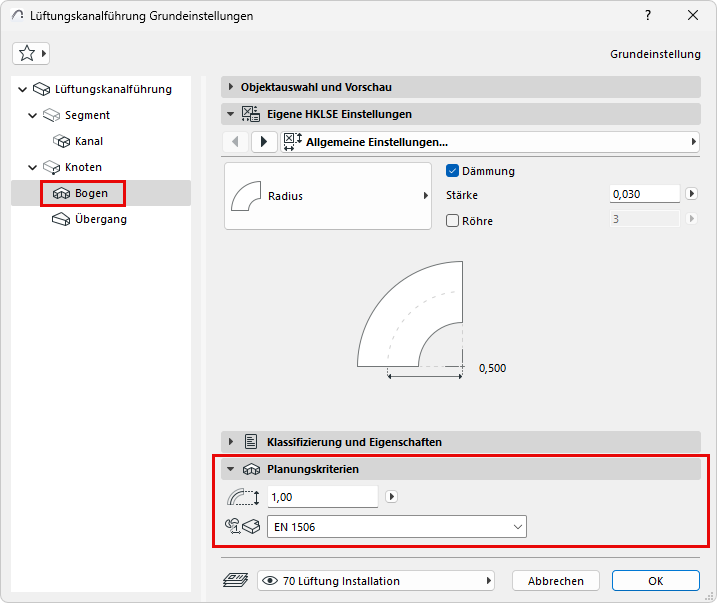
Task: Enable the Röhre checkbox
Action: 452,221
